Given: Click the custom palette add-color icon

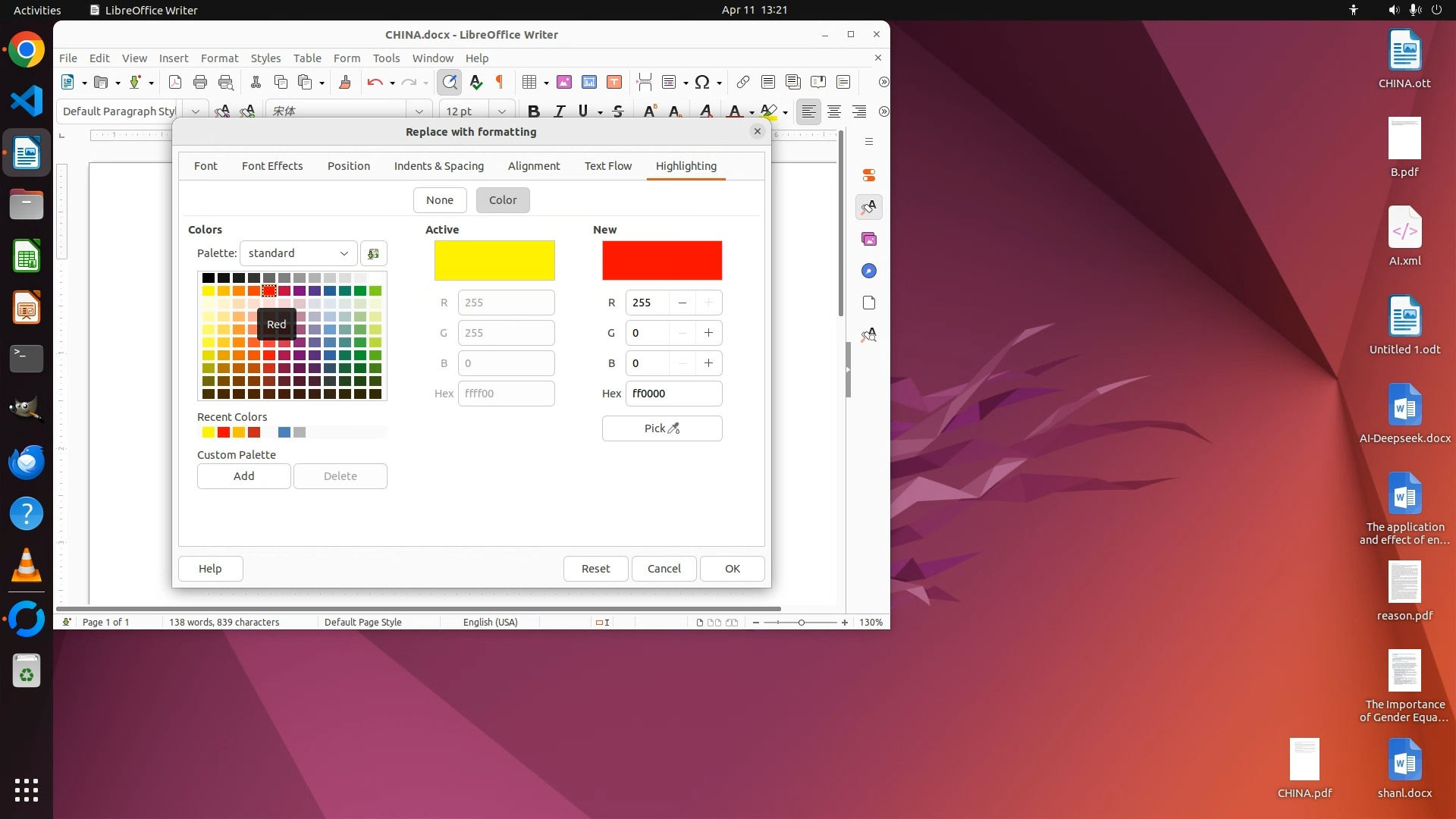Looking at the screenshot, I should (x=373, y=253).
